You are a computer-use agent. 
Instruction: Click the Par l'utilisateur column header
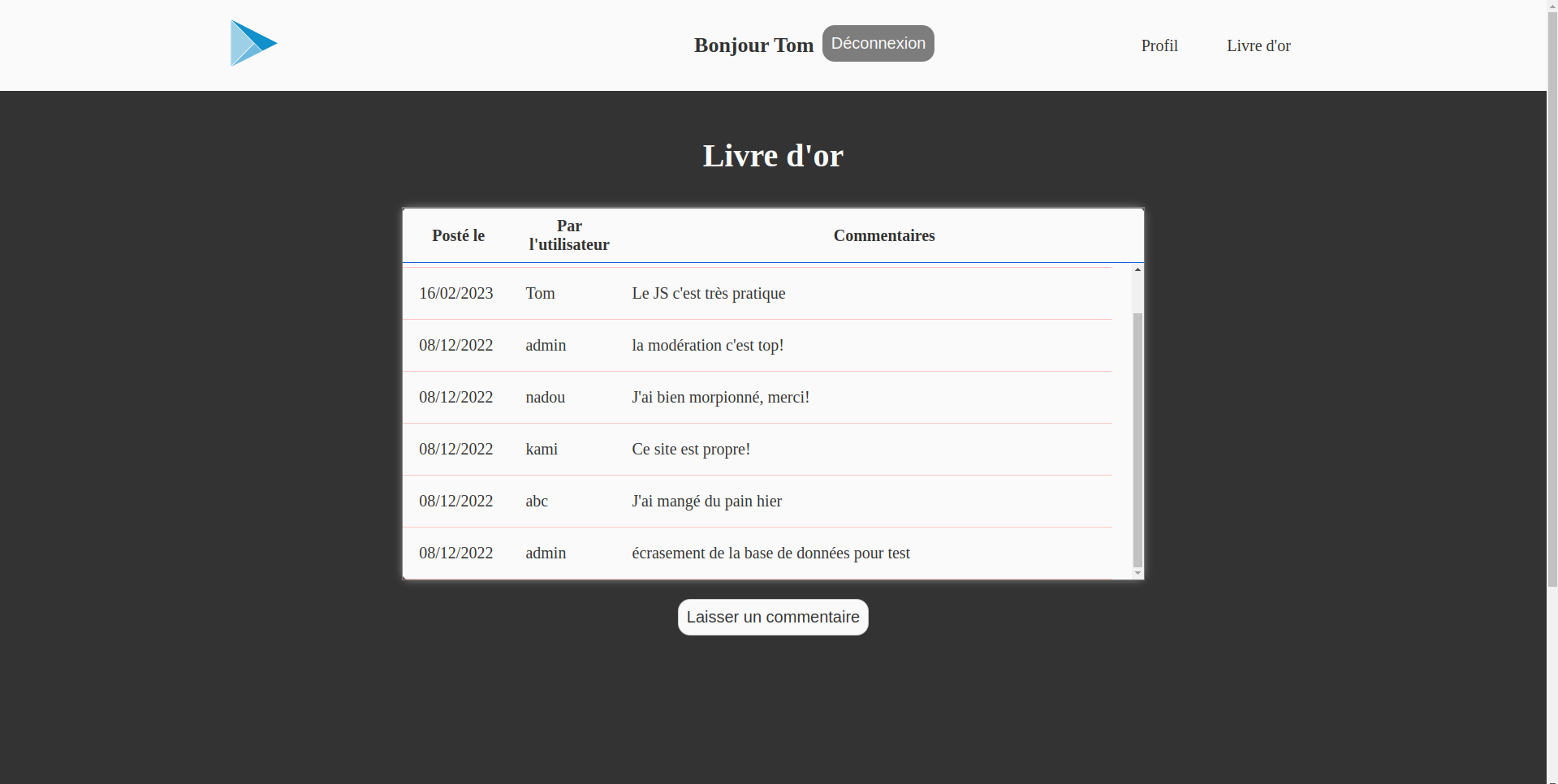569,235
